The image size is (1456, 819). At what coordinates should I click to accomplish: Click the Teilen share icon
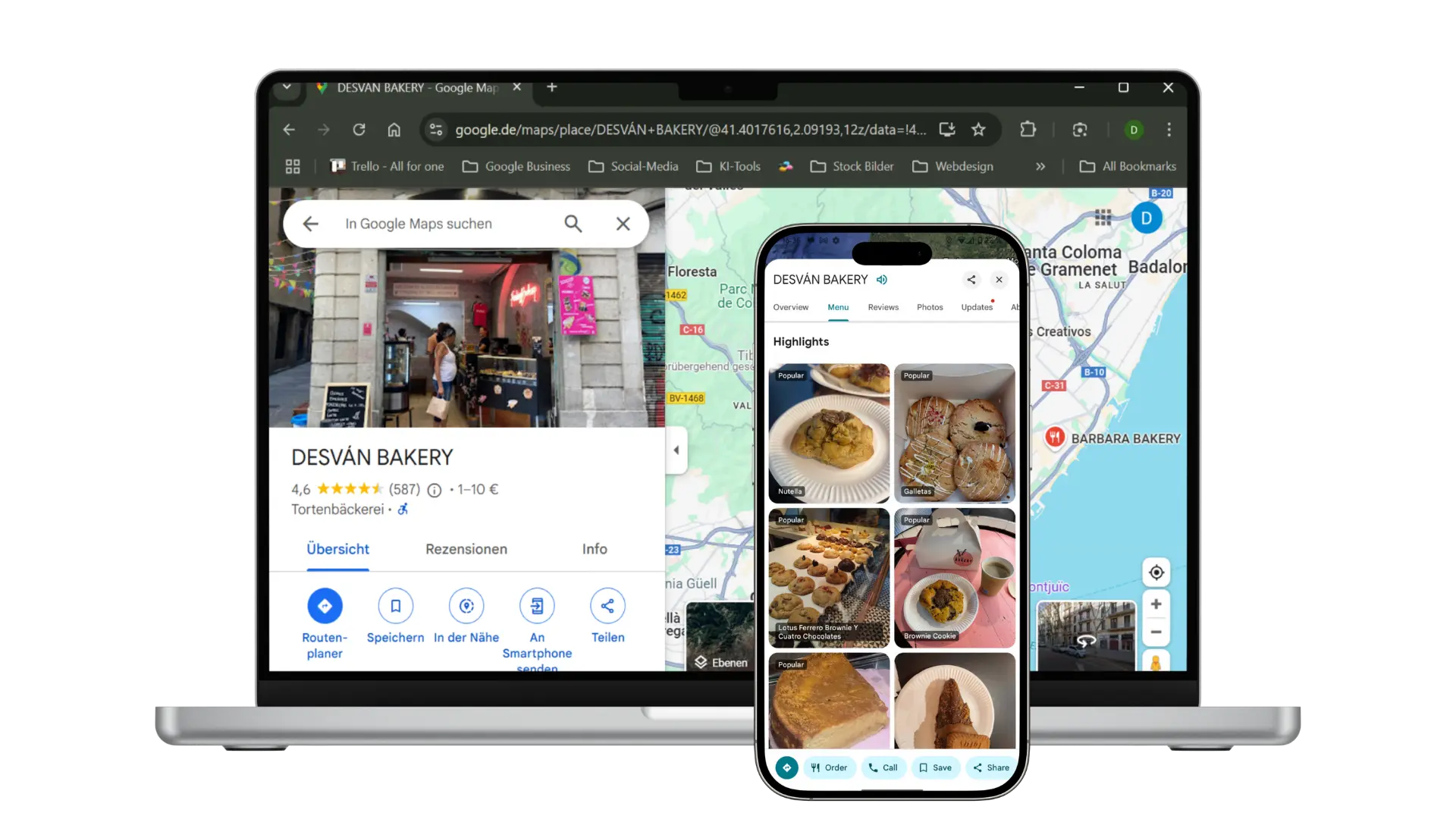pyautogui.click(x=607, y=606)
